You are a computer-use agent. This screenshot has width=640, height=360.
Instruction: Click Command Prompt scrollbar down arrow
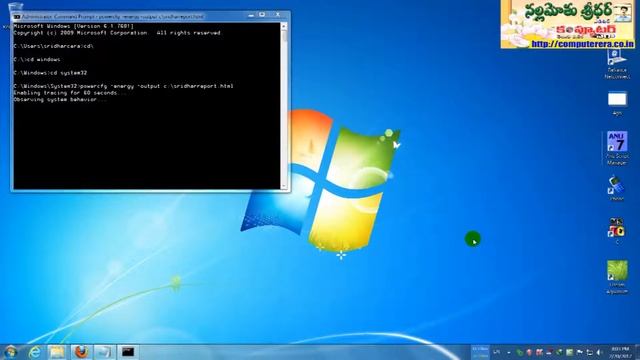pyautogui.click(x=284, y=186)
